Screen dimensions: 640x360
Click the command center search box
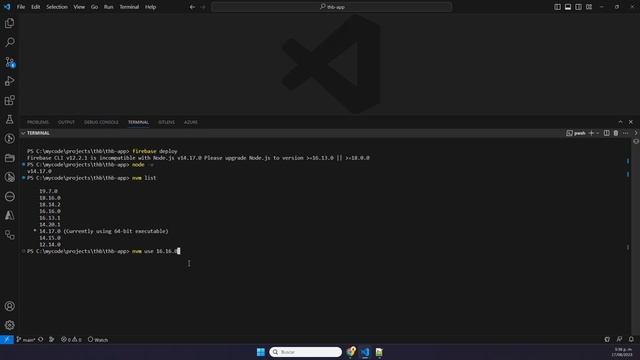point(331,7)
